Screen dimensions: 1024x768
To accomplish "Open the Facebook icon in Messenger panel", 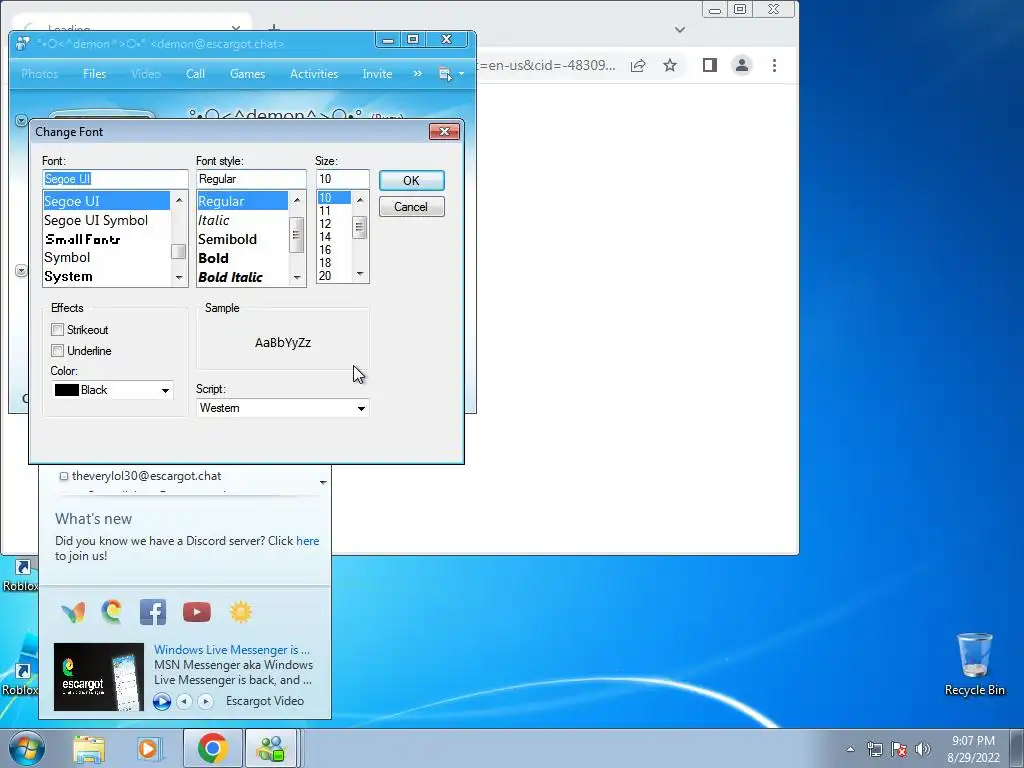I will click(153, 612).
